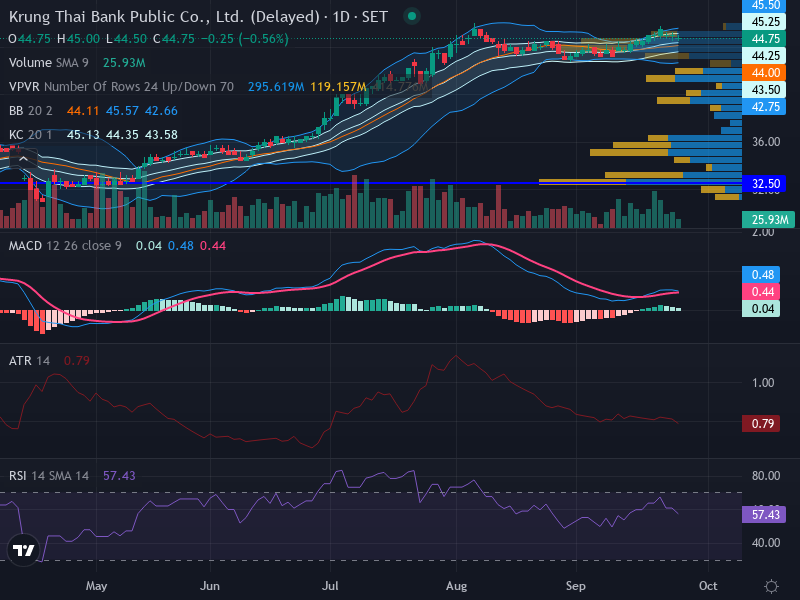Click the 40.00 RSI axis label
This screenshot has height=600, width=800.
[766, 543]
